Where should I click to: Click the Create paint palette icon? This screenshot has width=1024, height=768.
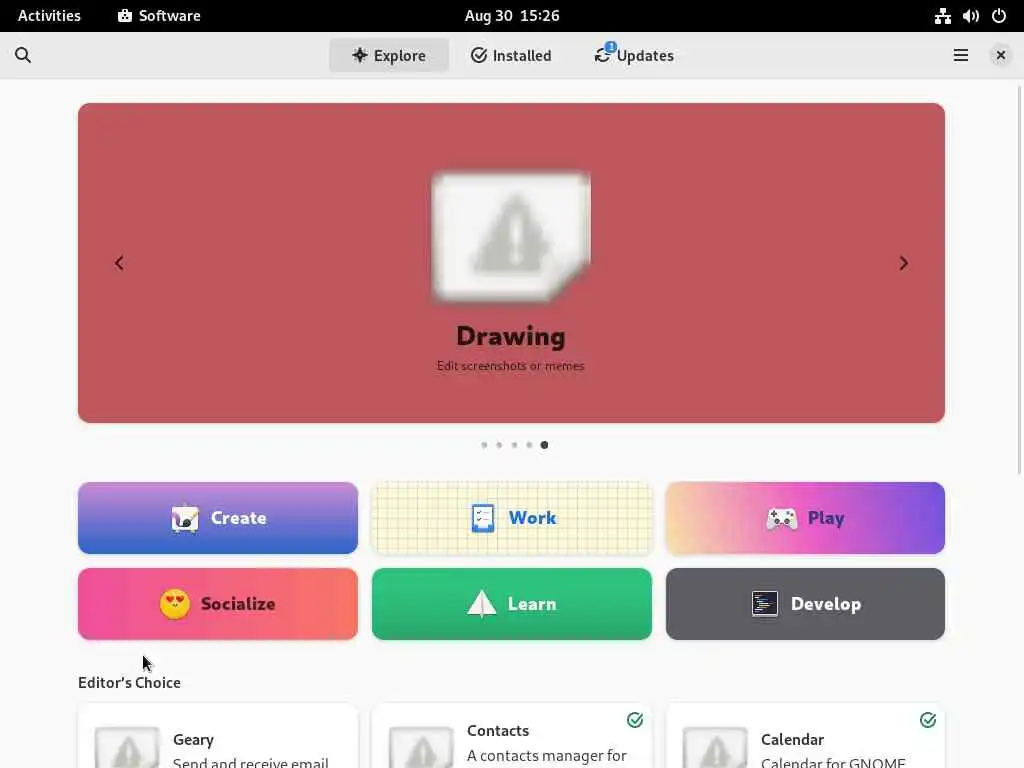pyautogui.click(x=185, y=519)
